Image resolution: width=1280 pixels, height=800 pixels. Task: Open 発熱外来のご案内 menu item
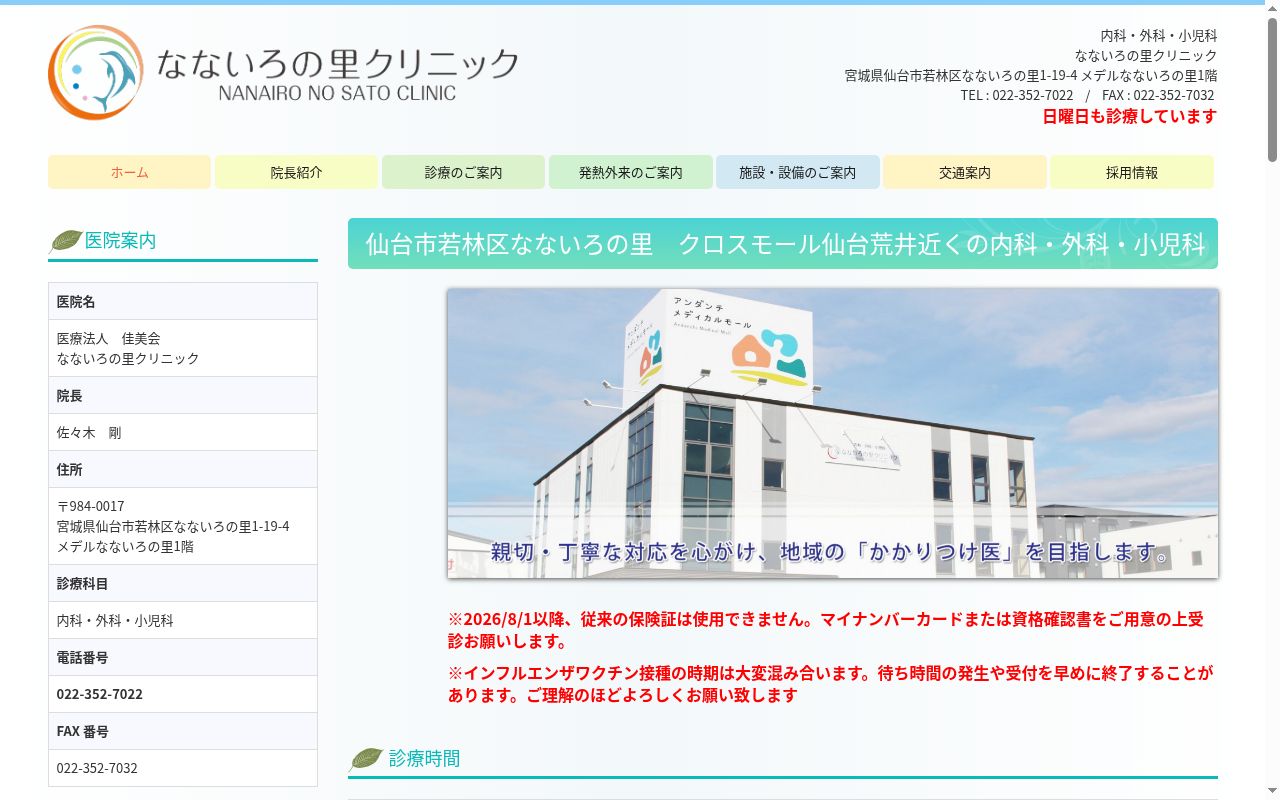(x=630, y=172)
